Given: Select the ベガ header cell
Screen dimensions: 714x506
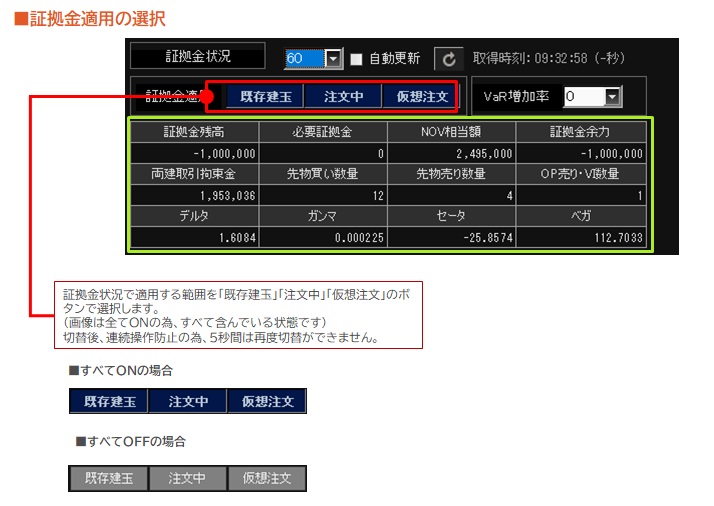Looking at the screenshot, I should (581, 216).
